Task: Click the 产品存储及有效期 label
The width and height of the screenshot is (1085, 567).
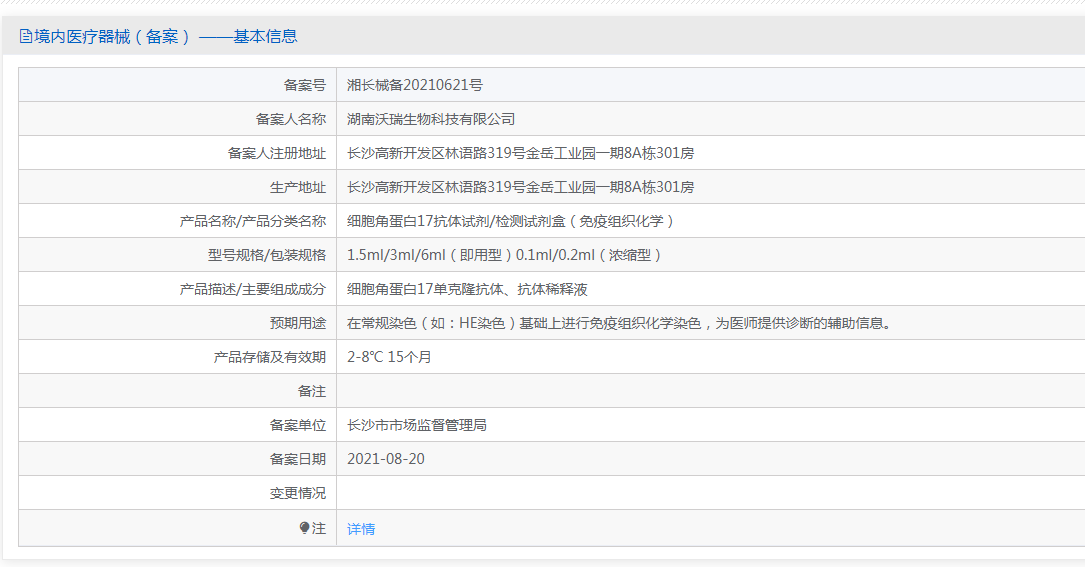Action: pyautogui.click(x=269, y=357)
